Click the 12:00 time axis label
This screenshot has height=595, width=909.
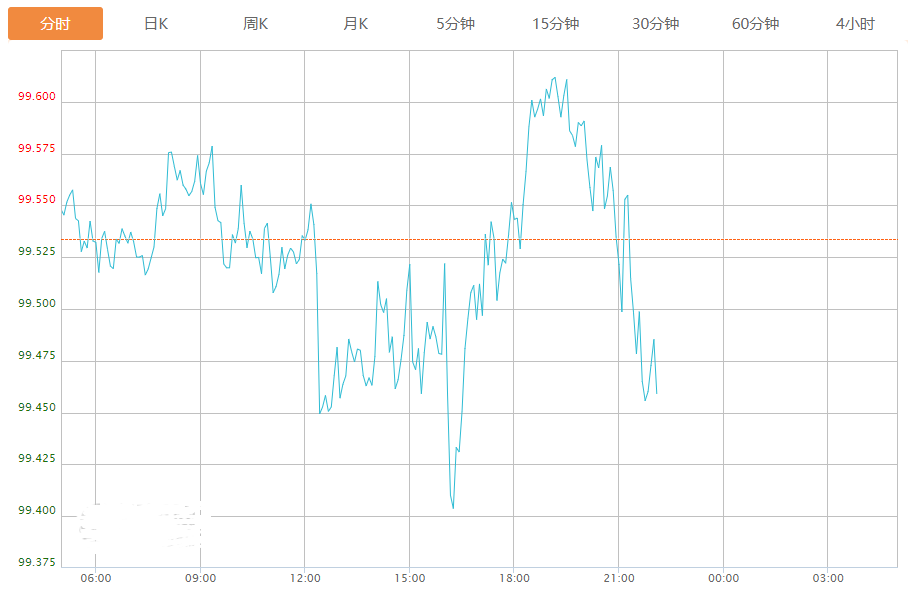point(305,578)
